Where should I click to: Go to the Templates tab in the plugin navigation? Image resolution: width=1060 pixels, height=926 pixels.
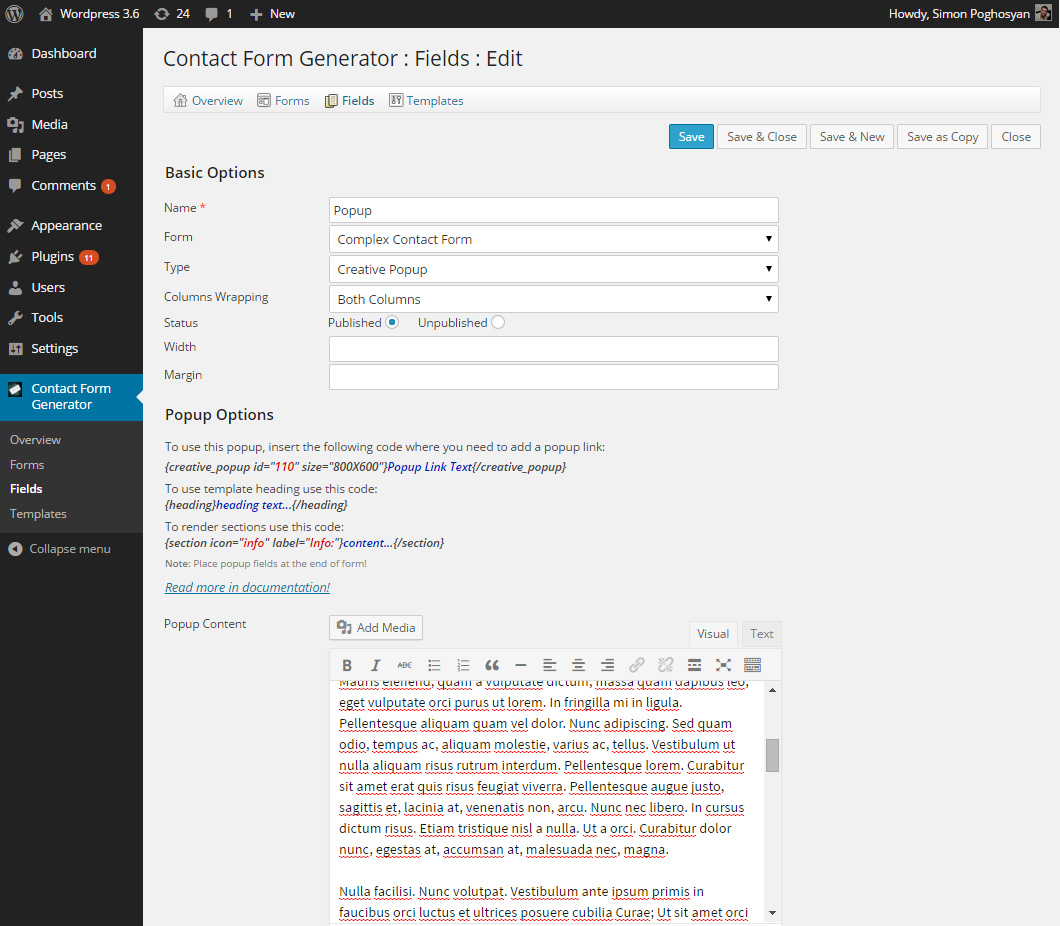[427, 101]
